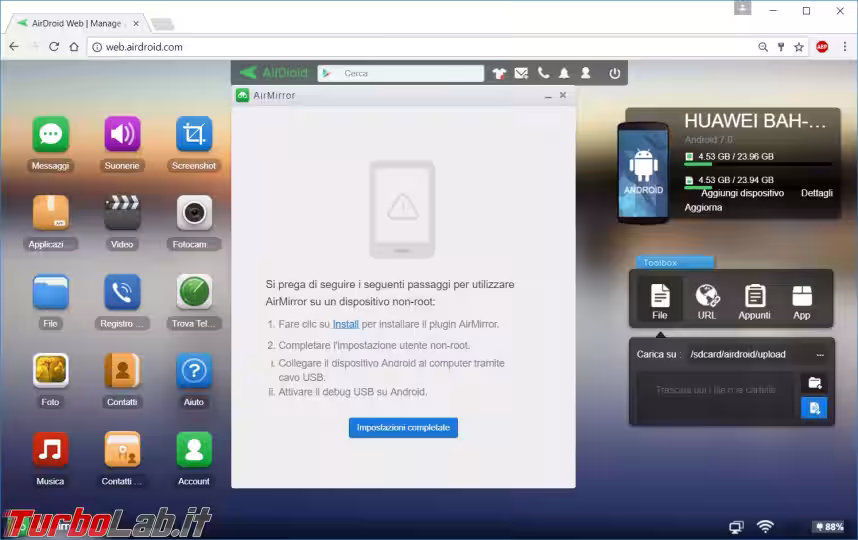Click Aggiungi dispositivo link
Image resolution: width=858 pixels, height=540 pixels.
coord(742,193)
